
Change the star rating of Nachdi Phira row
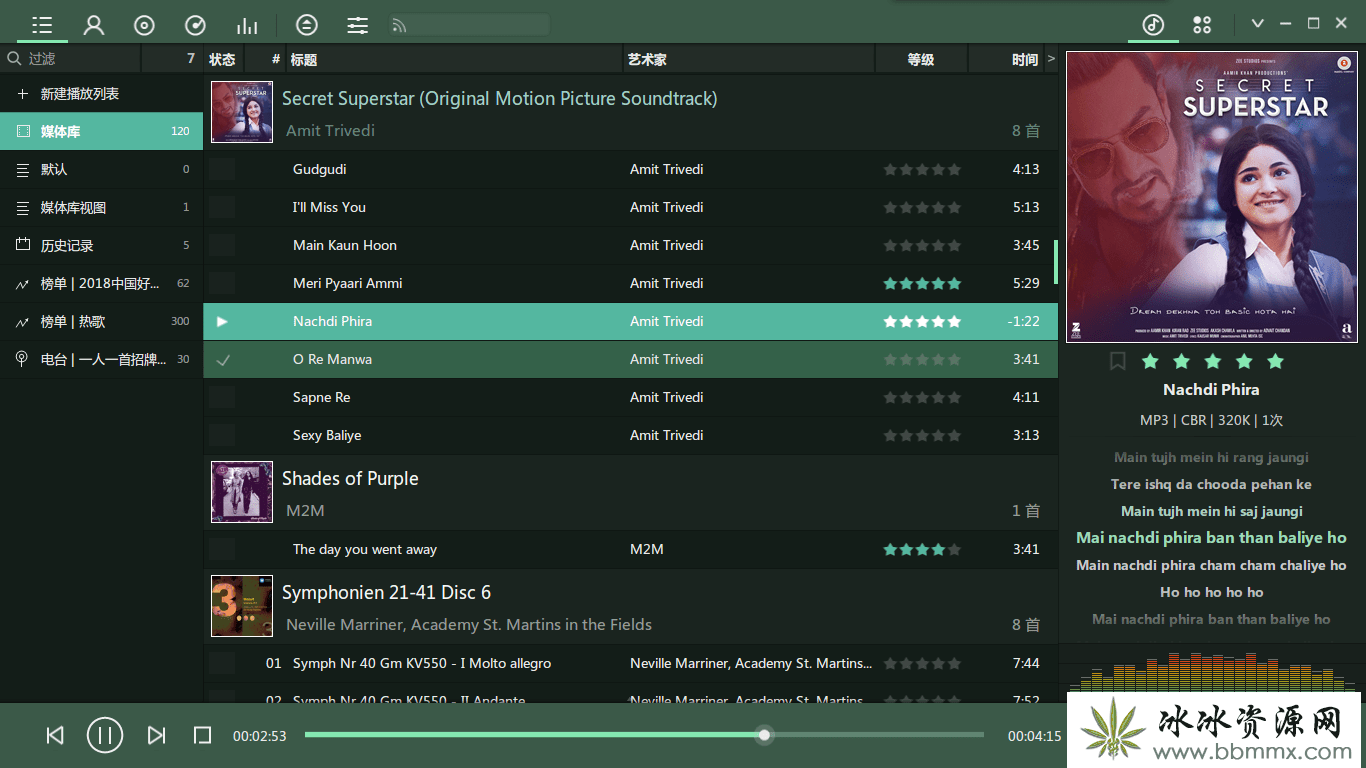(x=922, y=322)
